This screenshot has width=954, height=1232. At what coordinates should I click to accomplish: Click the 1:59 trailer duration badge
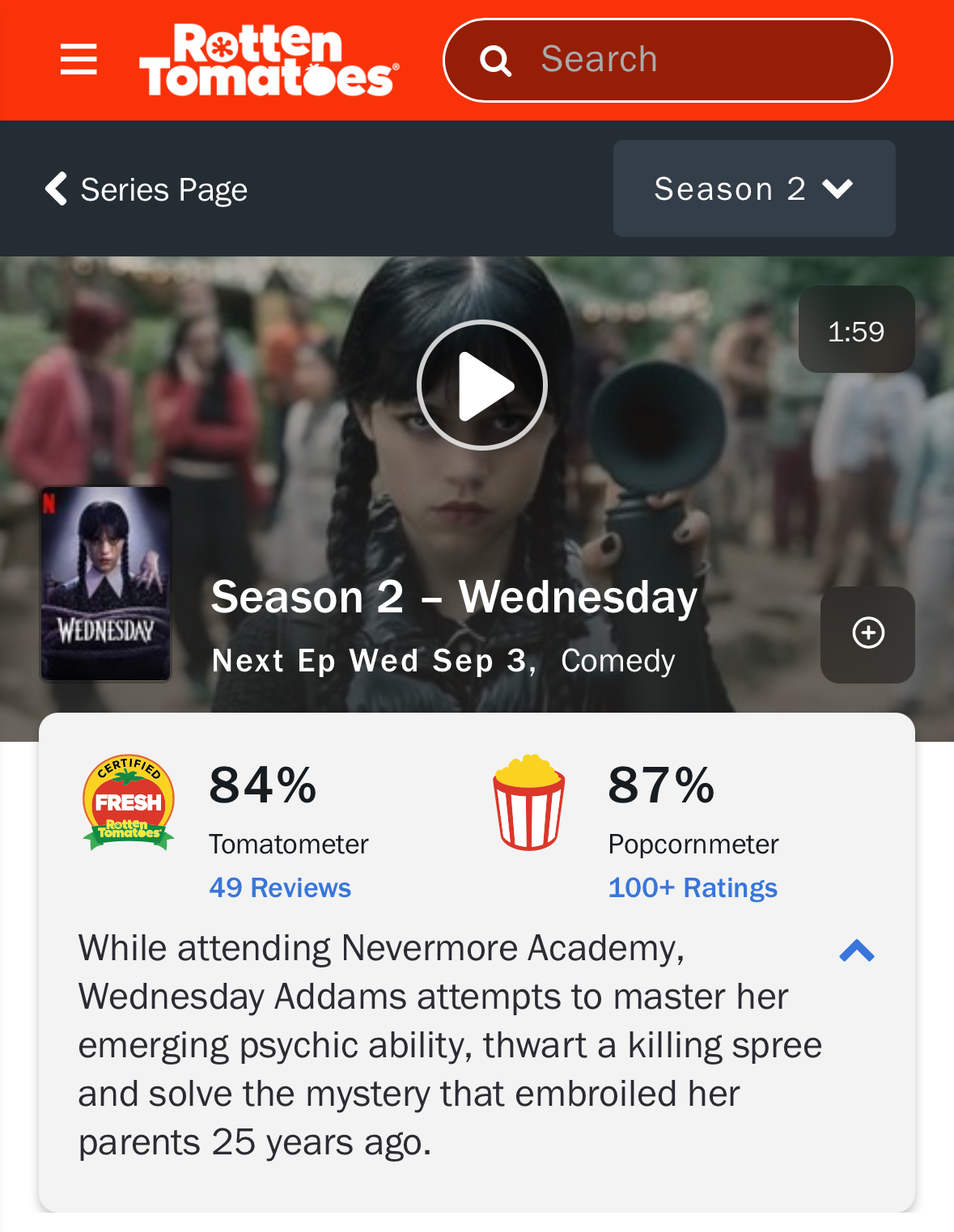(x=856, y=329)
